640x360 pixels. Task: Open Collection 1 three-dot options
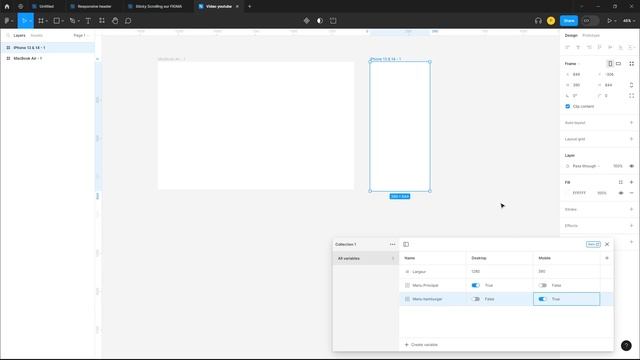pos(393,244)
